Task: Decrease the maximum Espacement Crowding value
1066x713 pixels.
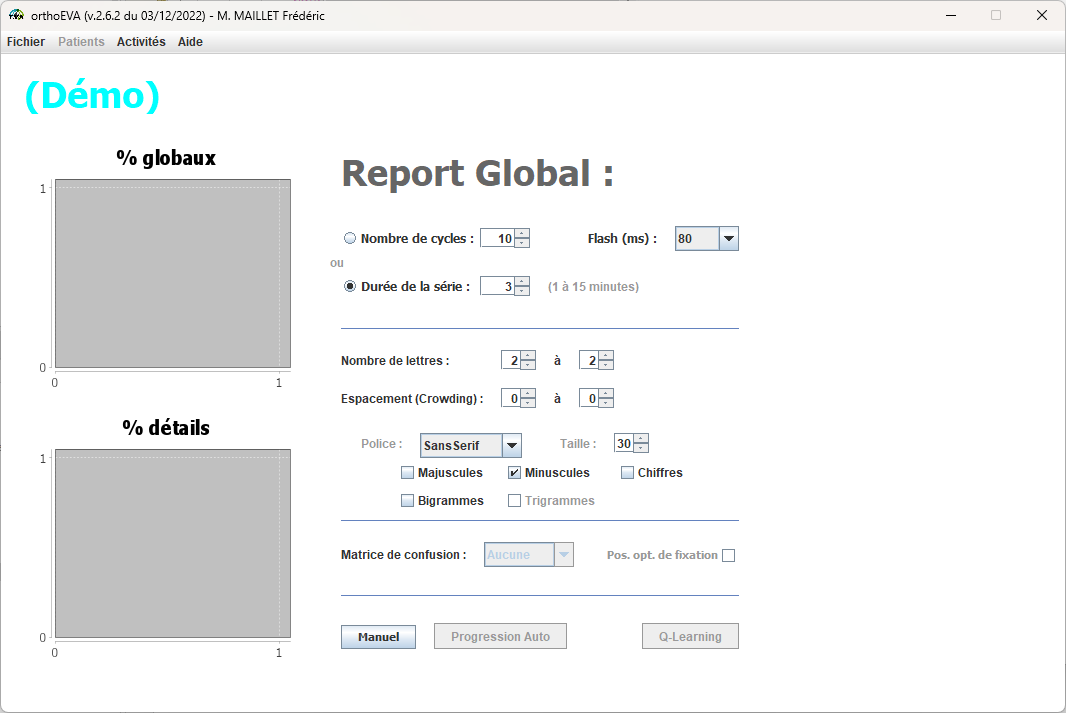Action: coord(606,403)
